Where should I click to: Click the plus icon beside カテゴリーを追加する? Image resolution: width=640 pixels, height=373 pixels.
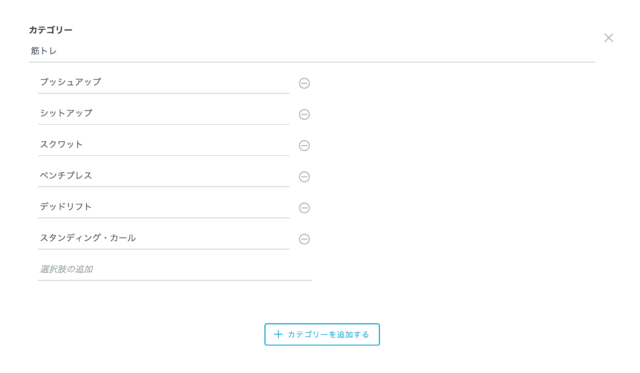tap(278, 334)
